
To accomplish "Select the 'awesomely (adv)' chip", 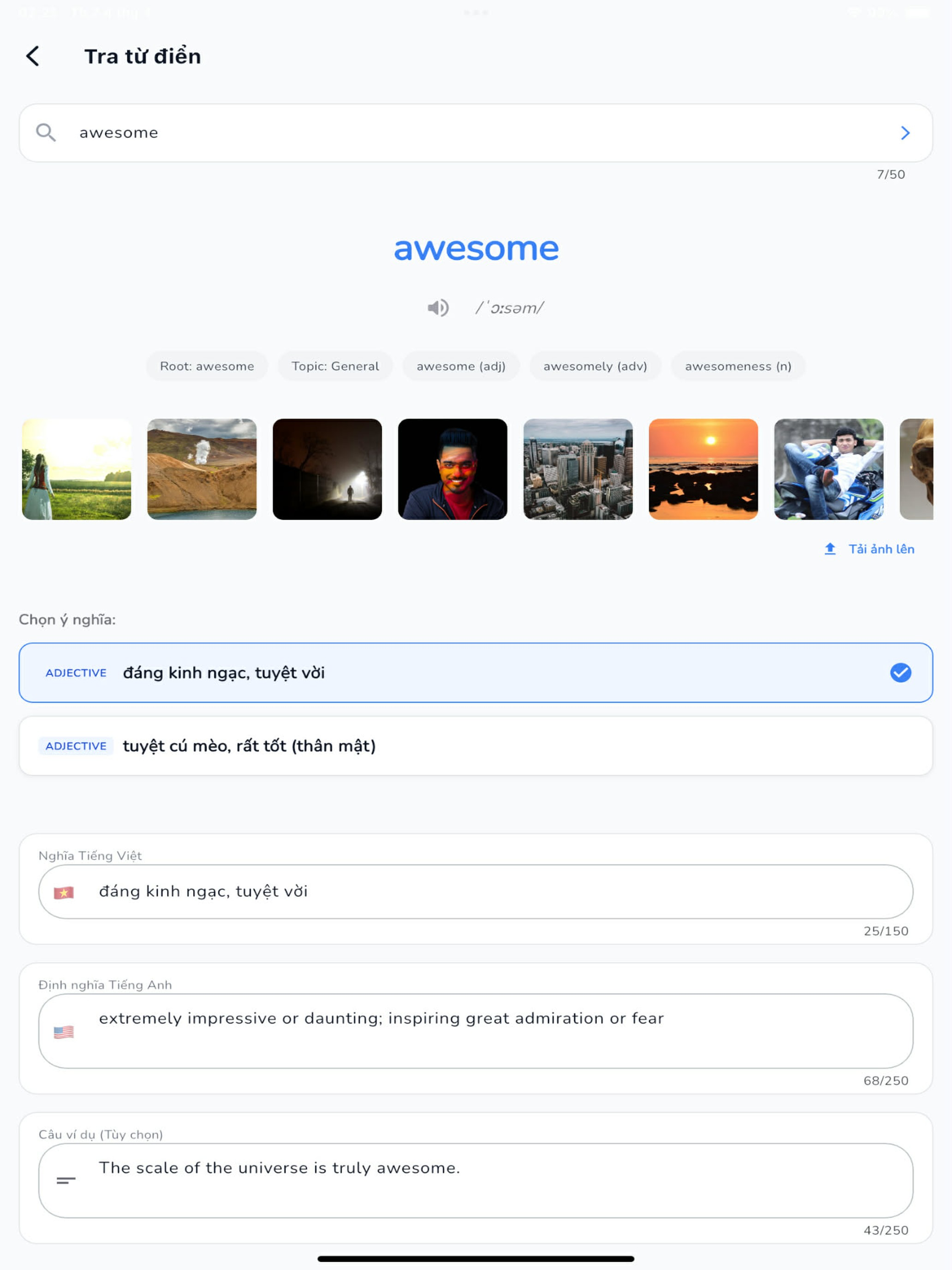I will (x=595, y=366).
